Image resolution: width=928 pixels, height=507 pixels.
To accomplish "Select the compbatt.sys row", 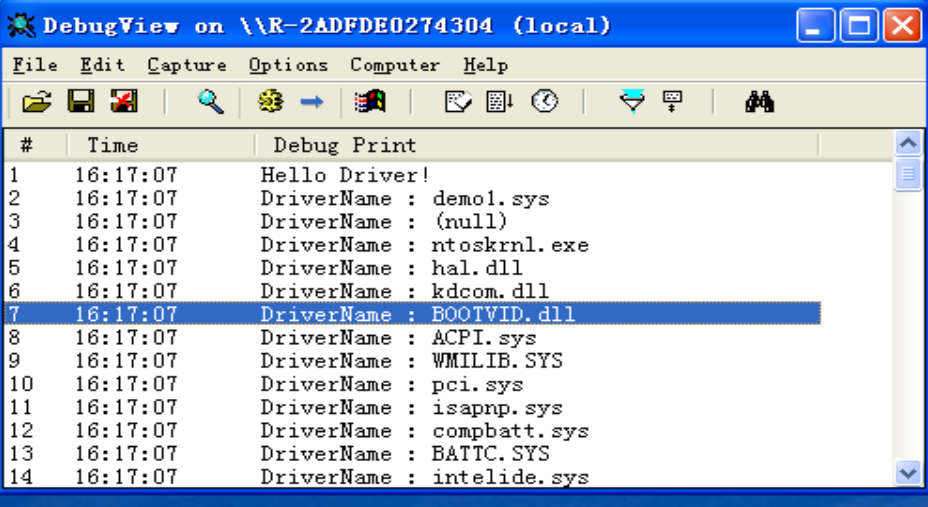I will click(x=413, y=430).
